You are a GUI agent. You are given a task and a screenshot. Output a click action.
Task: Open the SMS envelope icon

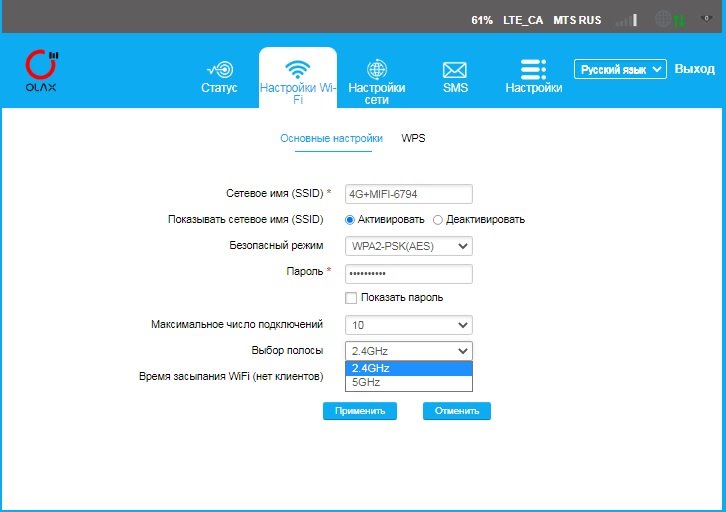(455, 69)
